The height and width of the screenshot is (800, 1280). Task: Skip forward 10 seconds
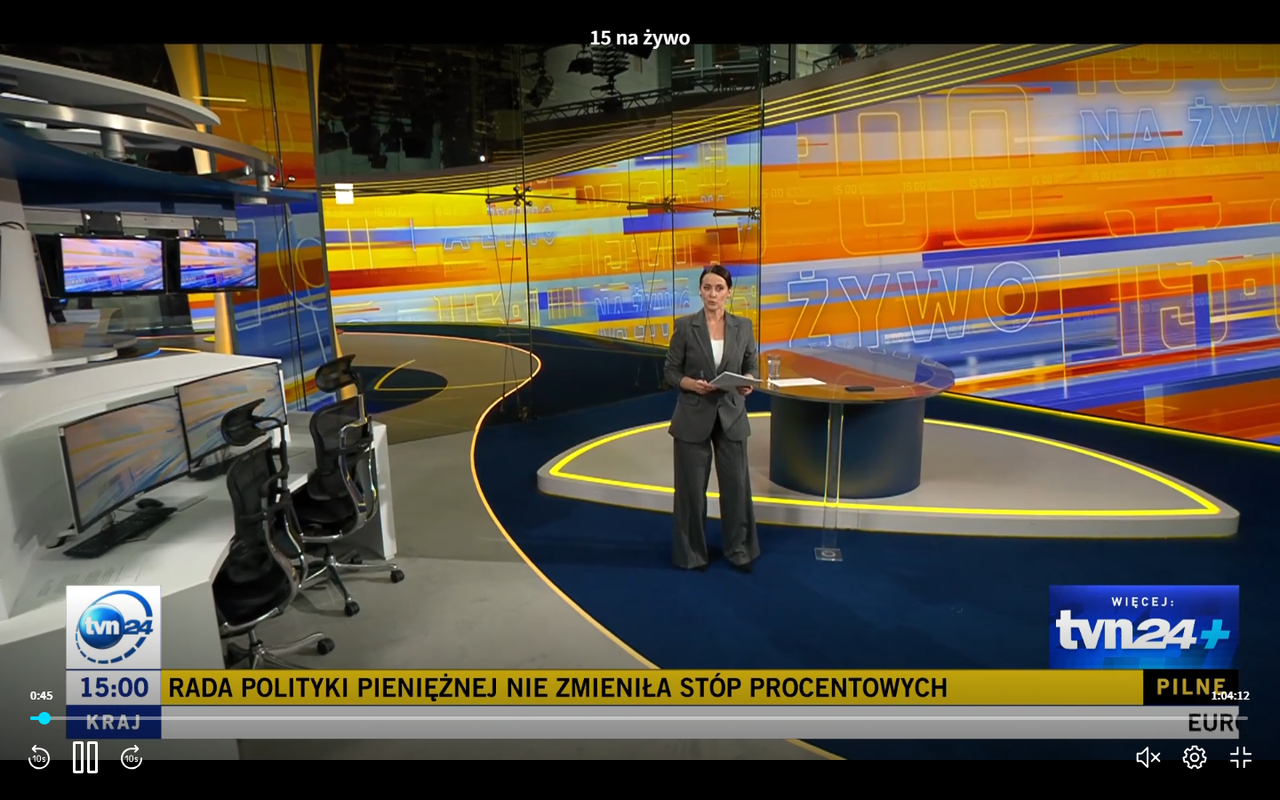131,757
